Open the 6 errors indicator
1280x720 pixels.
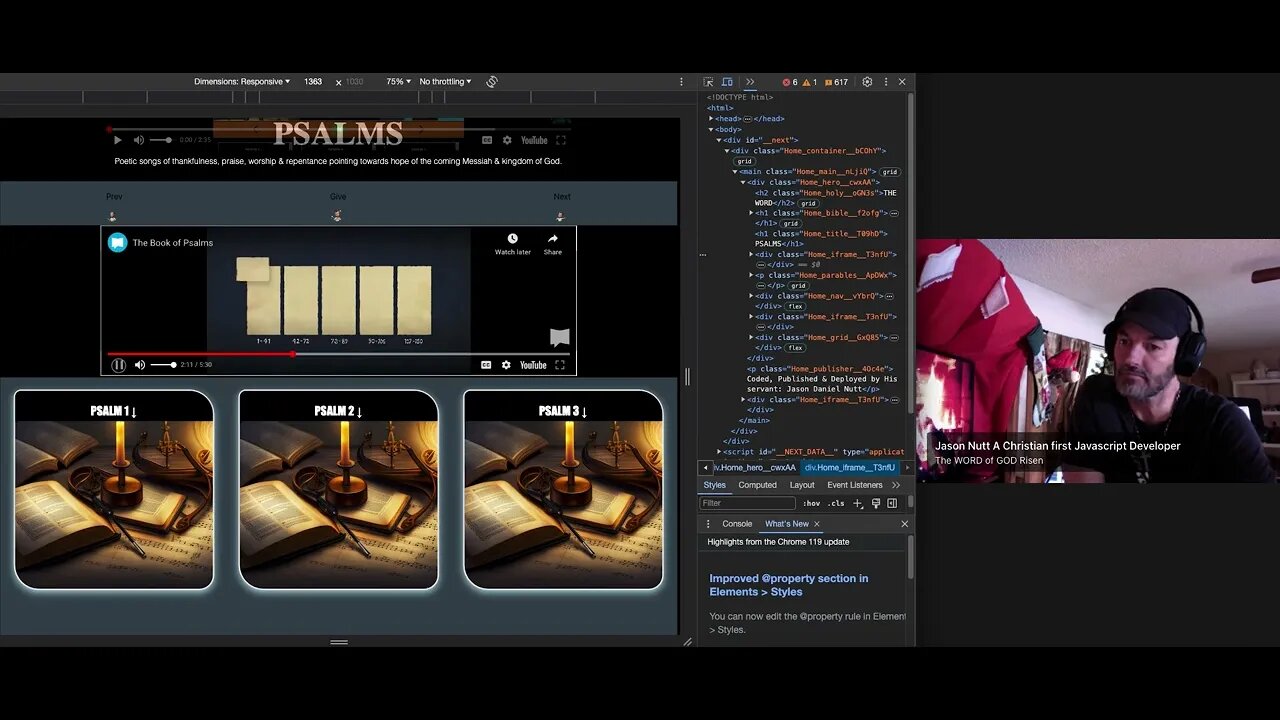tap(790, 82)
